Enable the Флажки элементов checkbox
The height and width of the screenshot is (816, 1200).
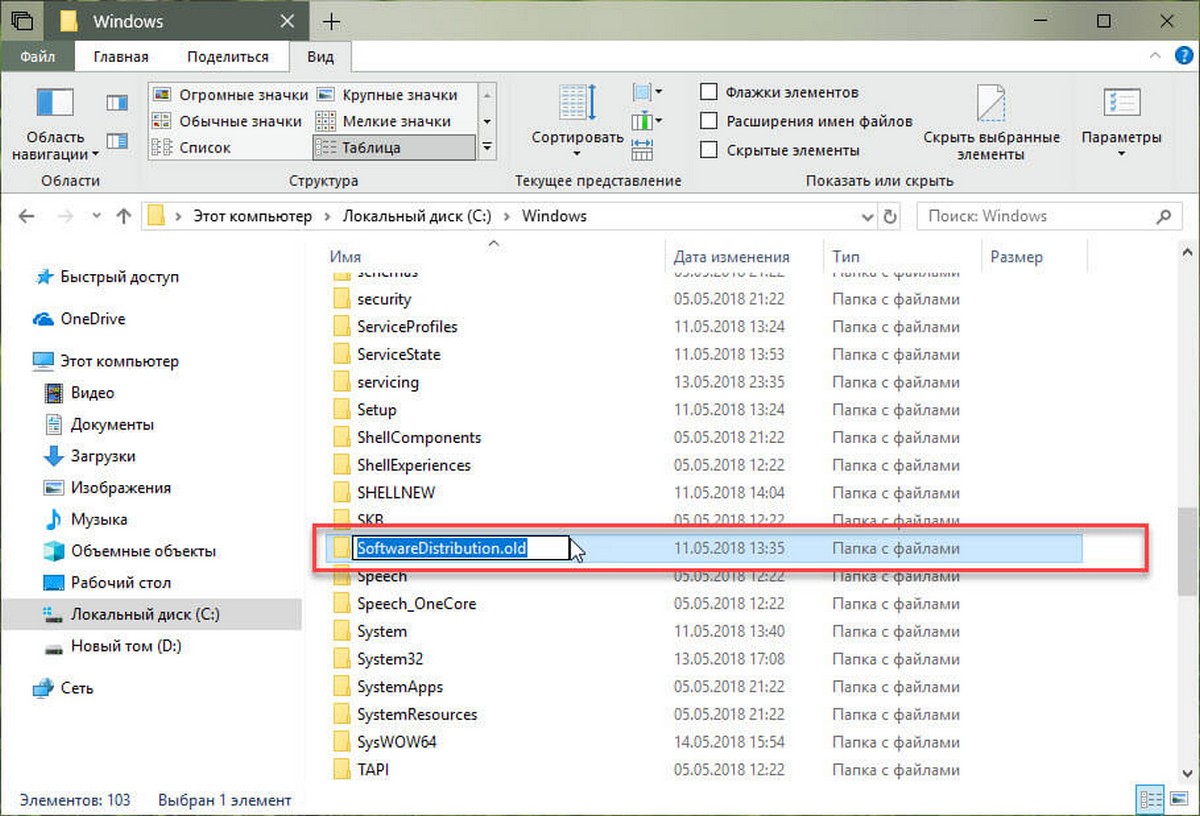pyautogui.click(x=709, y=92)
